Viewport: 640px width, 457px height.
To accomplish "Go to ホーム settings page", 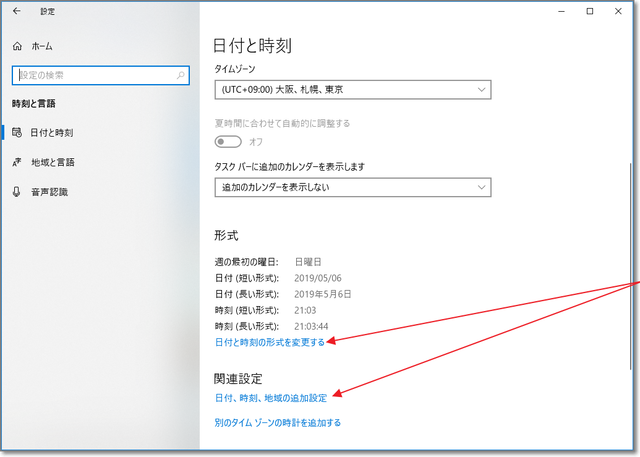I will 42,46.
